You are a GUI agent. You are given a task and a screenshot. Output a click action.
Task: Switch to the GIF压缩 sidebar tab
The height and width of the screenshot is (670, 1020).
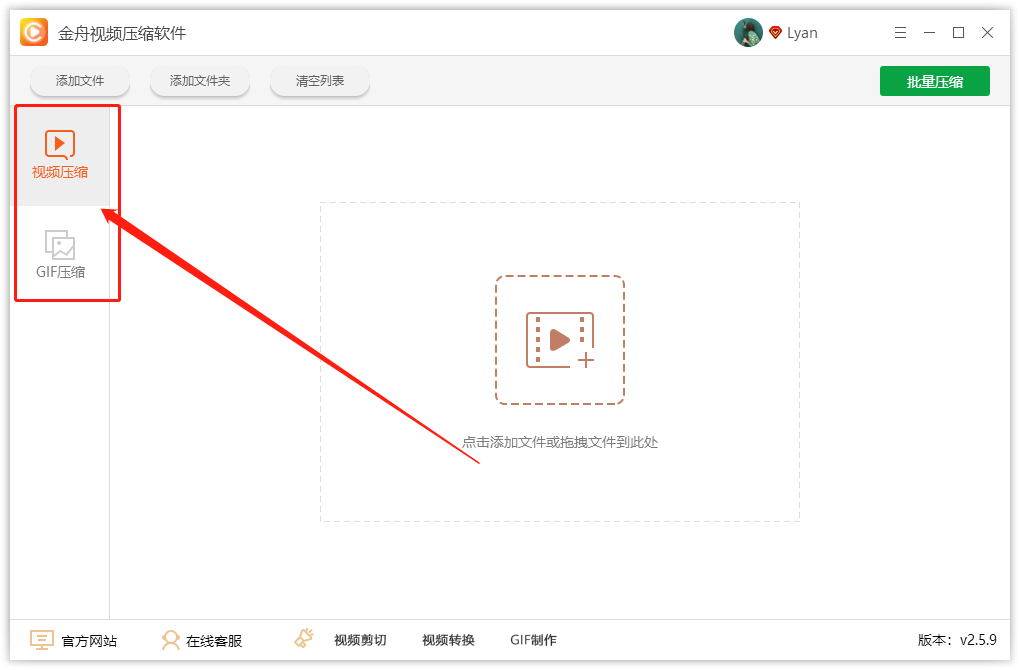pyautogui.click(x=60, y=254)
